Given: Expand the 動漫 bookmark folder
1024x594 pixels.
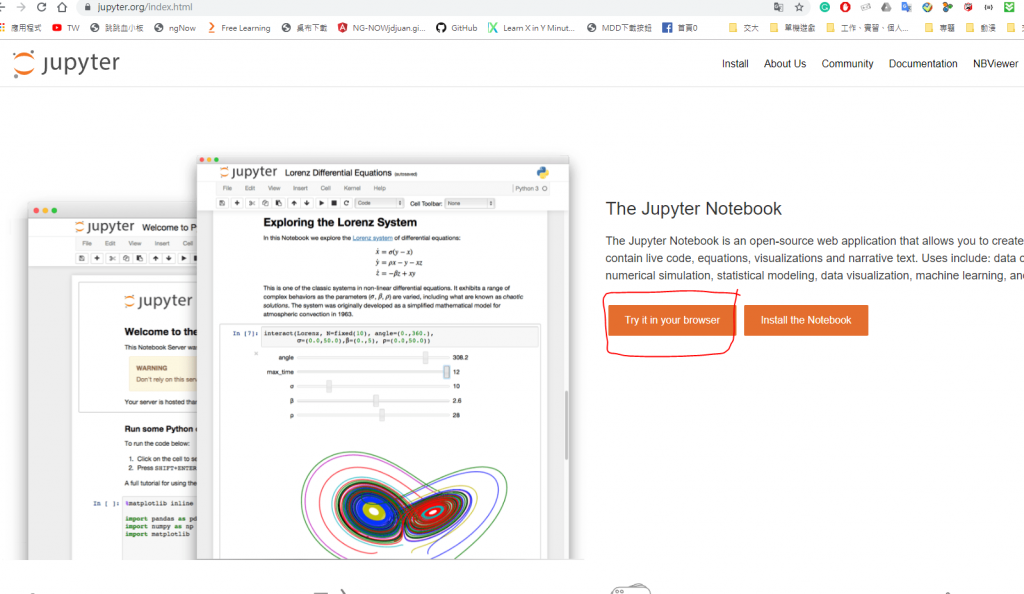Looking at the screenshot, I should (x=981, y=28).
